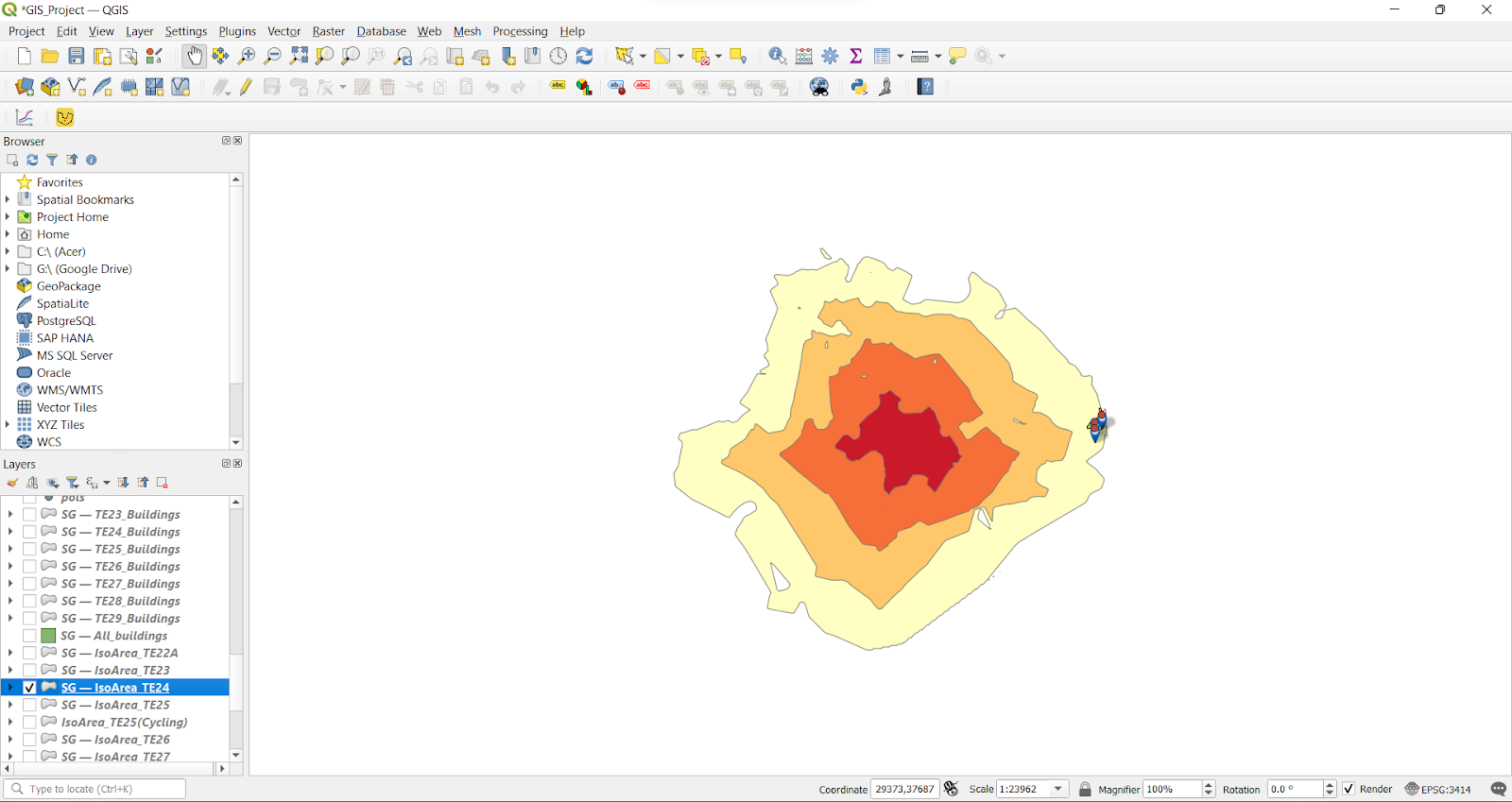
Task: Open the Vector menu
Action: 283,31
